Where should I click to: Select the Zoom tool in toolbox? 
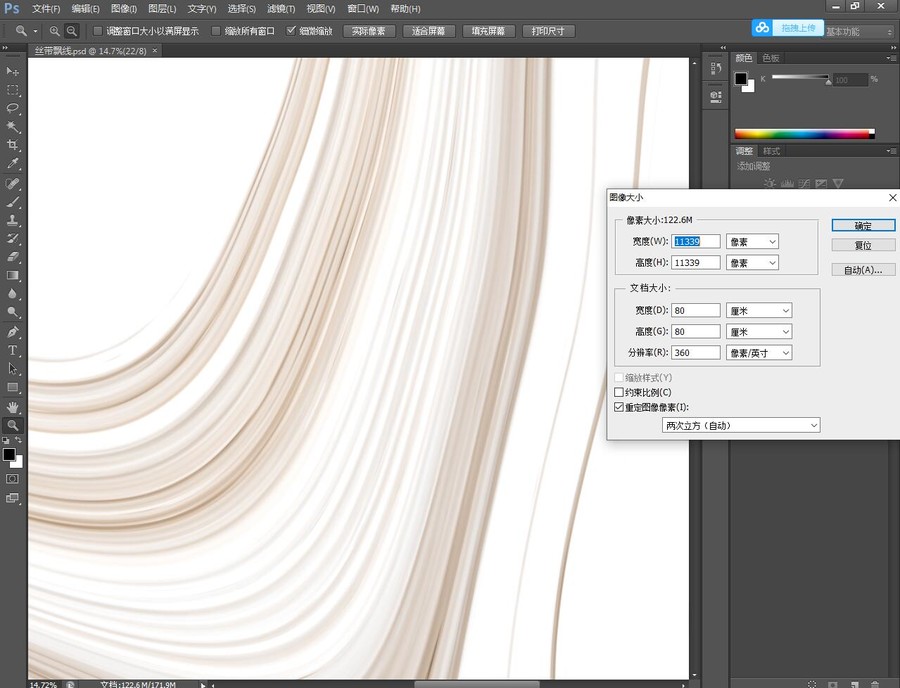(x=12, y=425)
